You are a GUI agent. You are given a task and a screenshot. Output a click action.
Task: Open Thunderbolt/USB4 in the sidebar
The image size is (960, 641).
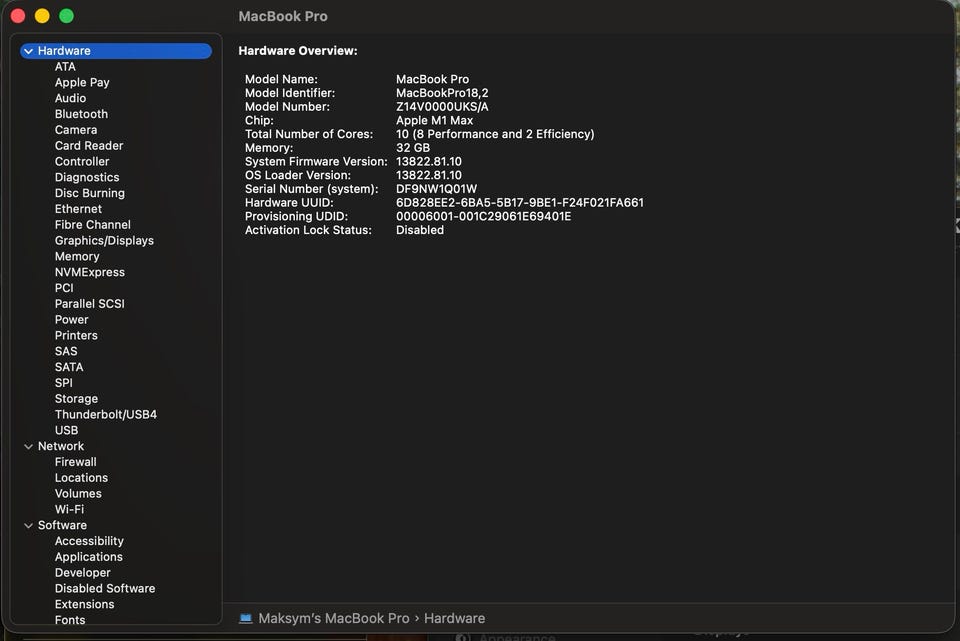click(x=106, y=414)
